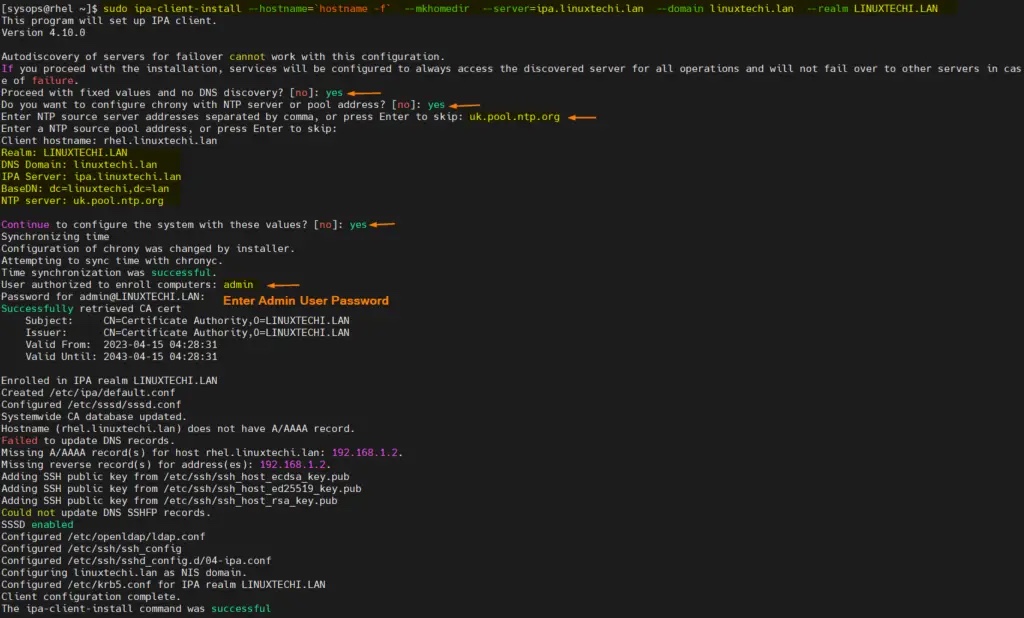Screen dimensions: 1024x618
Task: Click the red "Failed" to update DNS message
Action: (19, 441)
